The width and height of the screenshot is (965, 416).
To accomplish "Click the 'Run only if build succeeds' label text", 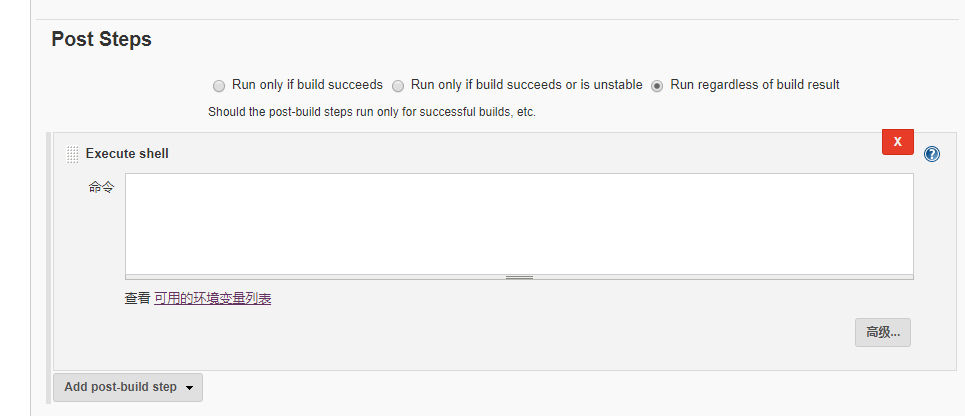I will [x=307, y=85].
